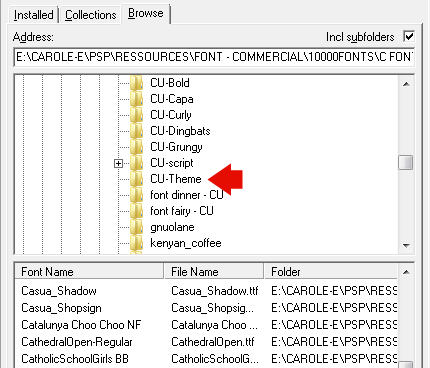Click the CU-script folder icon
This screenshot has width=430, height=368.
tap(137, 163)
